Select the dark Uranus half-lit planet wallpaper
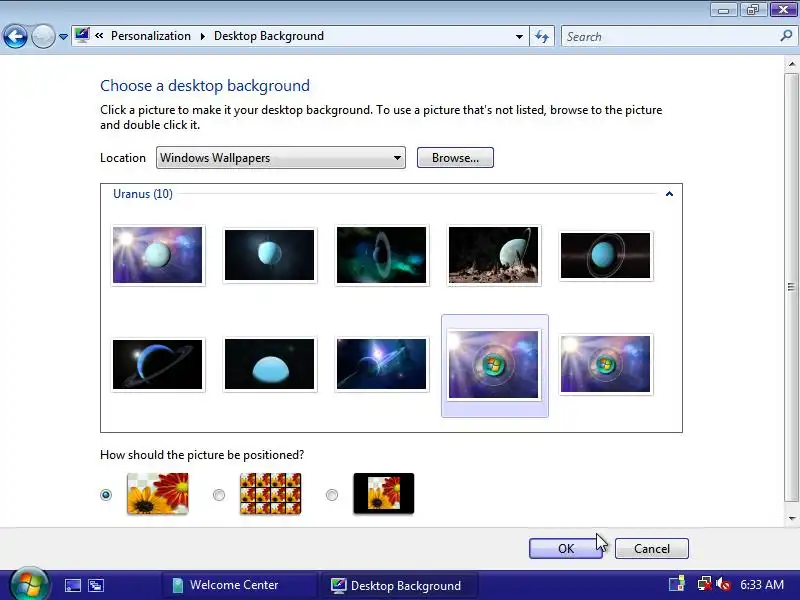The width and height of the screenshot is (800, 600). click(269, 255)
